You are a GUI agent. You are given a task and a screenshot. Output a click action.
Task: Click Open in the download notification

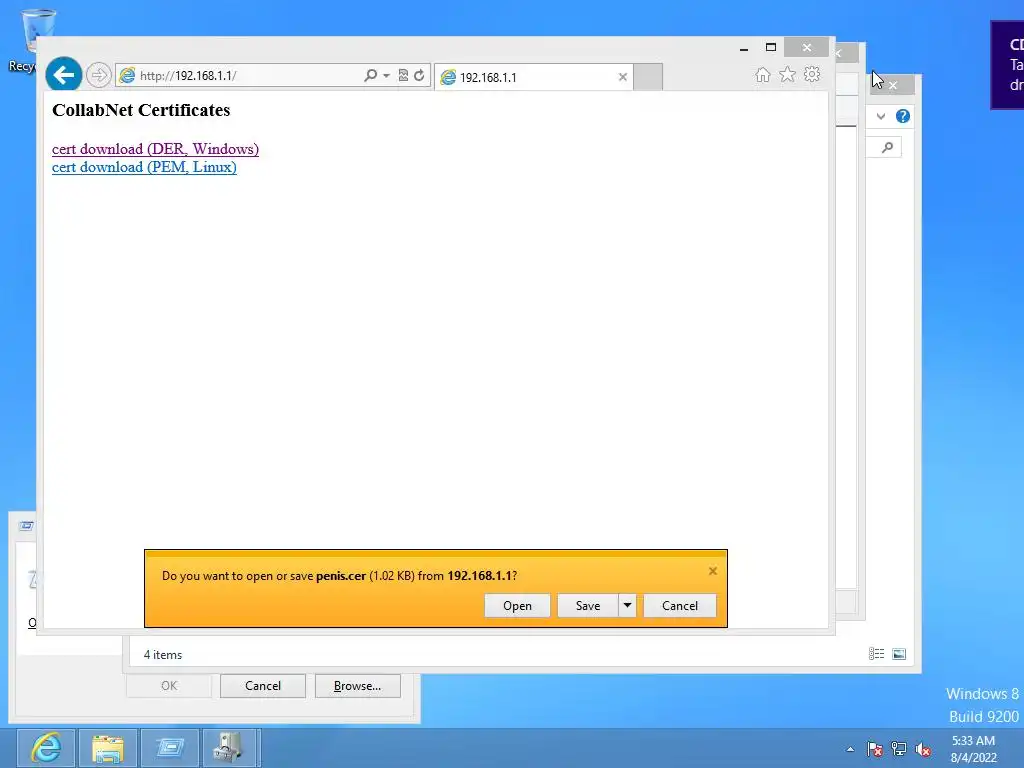click(517, 605)
